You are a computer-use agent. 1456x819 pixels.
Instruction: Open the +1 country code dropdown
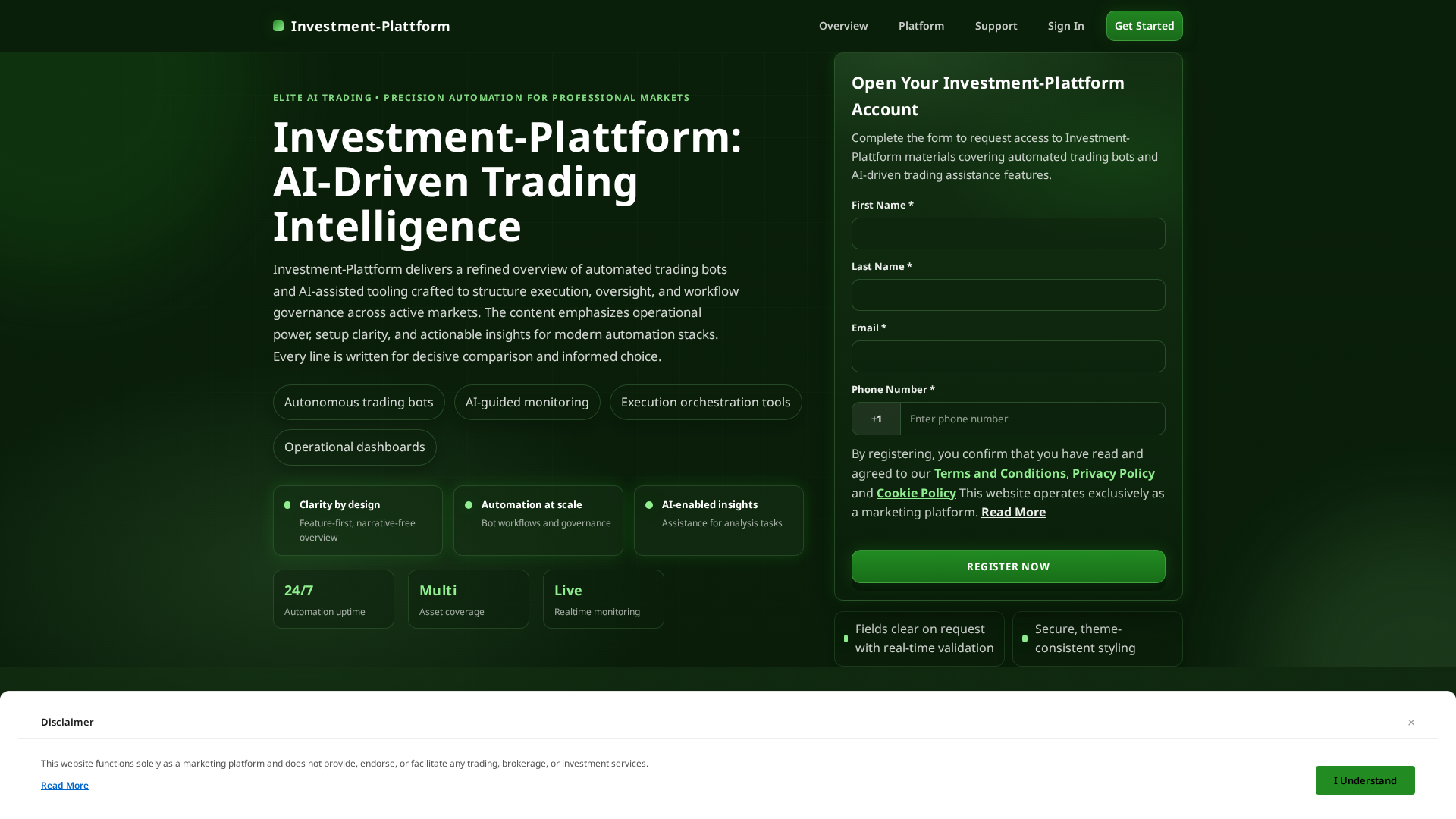click(876, 419)
